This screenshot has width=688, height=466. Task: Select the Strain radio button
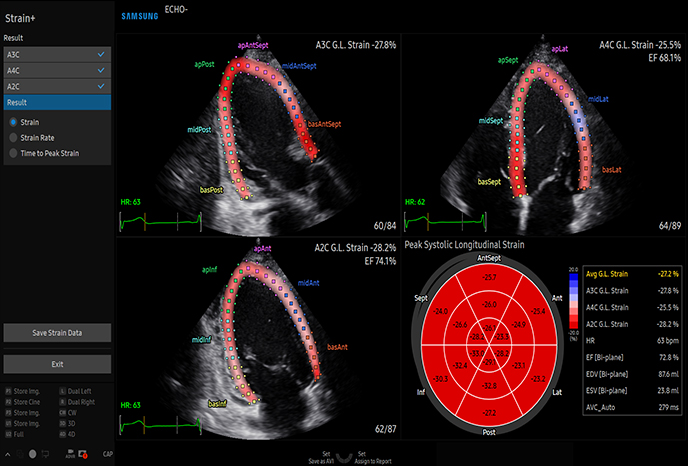(x=12, y=121)
